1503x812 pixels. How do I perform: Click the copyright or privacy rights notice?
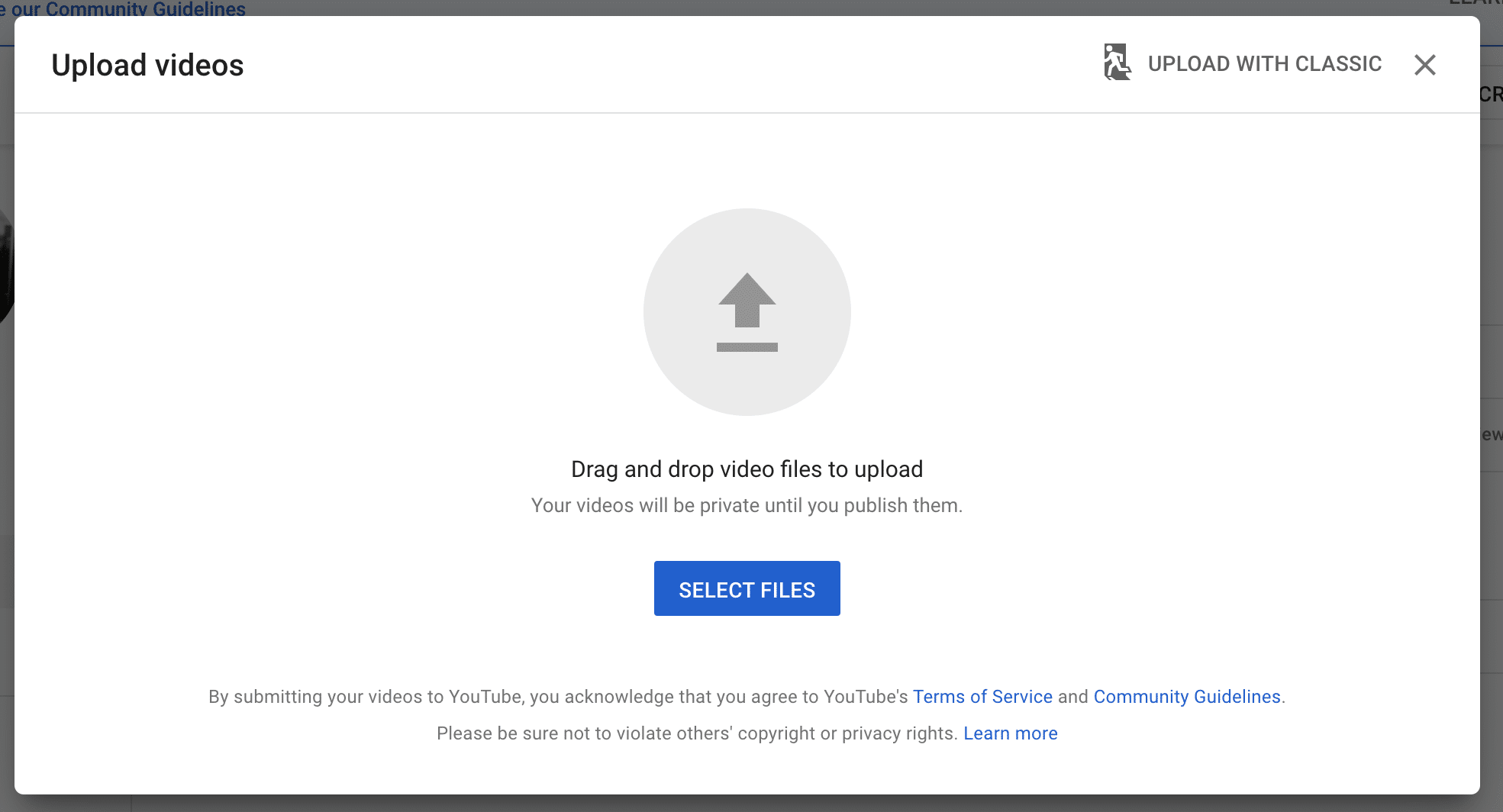pyautogui.click(x=696, y=733)
